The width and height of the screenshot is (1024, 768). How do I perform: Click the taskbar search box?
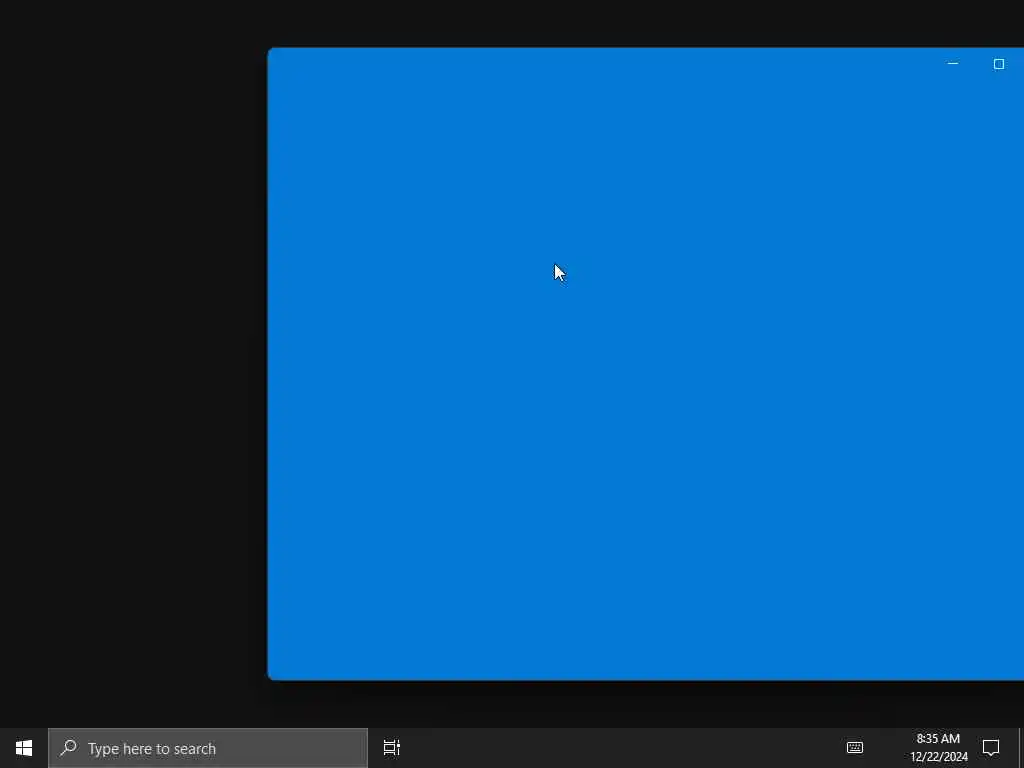tap(208, 748)
